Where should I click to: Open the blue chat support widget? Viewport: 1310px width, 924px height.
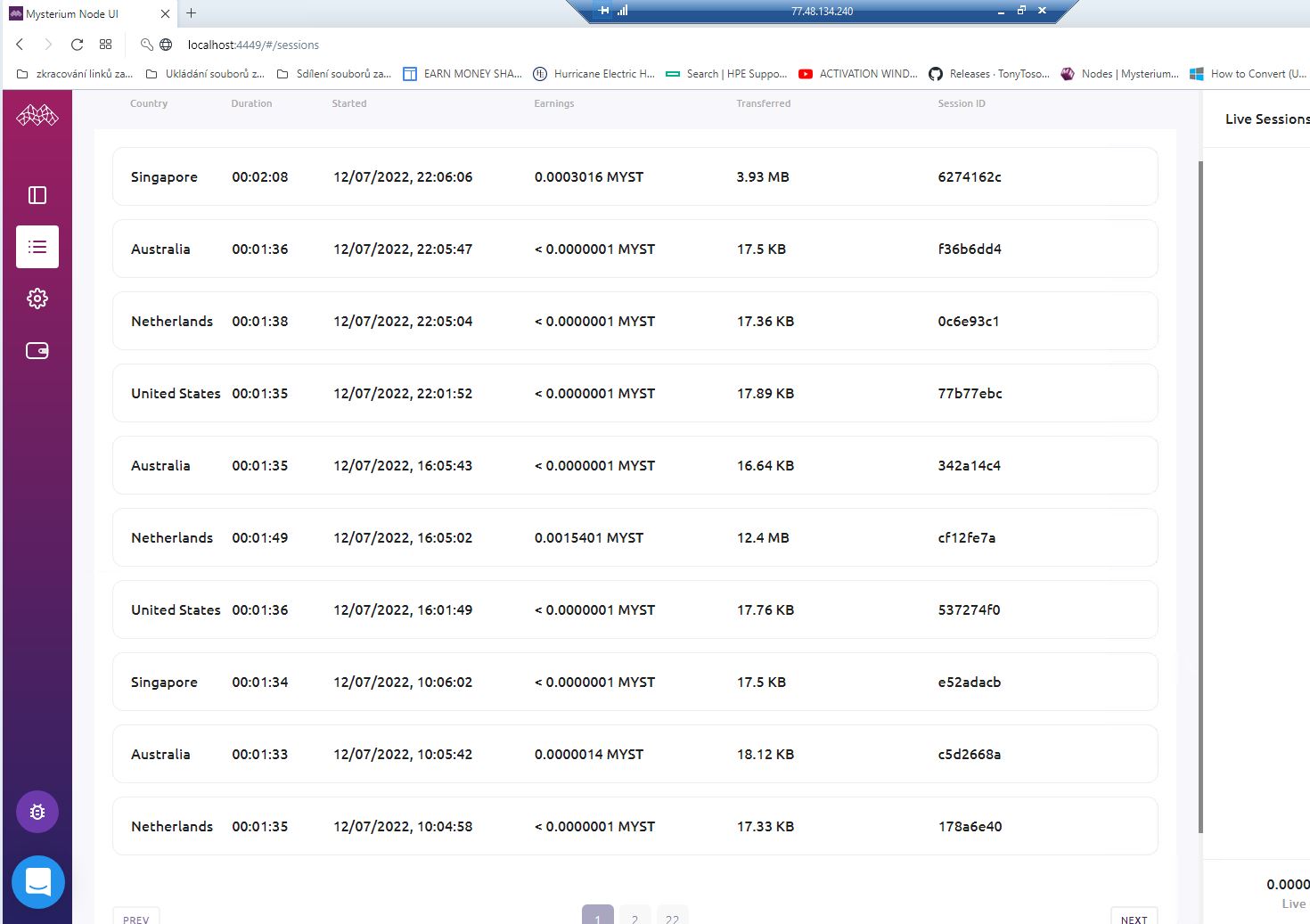click(x=38, y=882)
